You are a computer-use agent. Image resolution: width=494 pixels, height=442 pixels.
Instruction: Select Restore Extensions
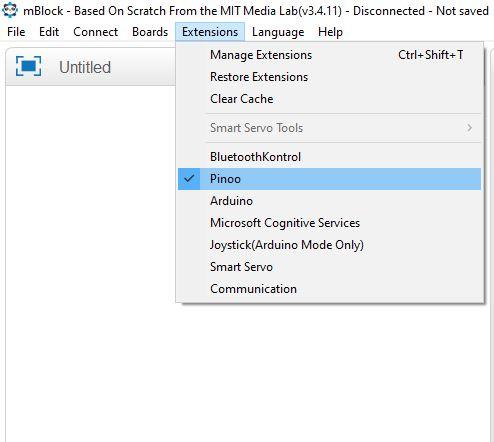click(x=329, y=77)
